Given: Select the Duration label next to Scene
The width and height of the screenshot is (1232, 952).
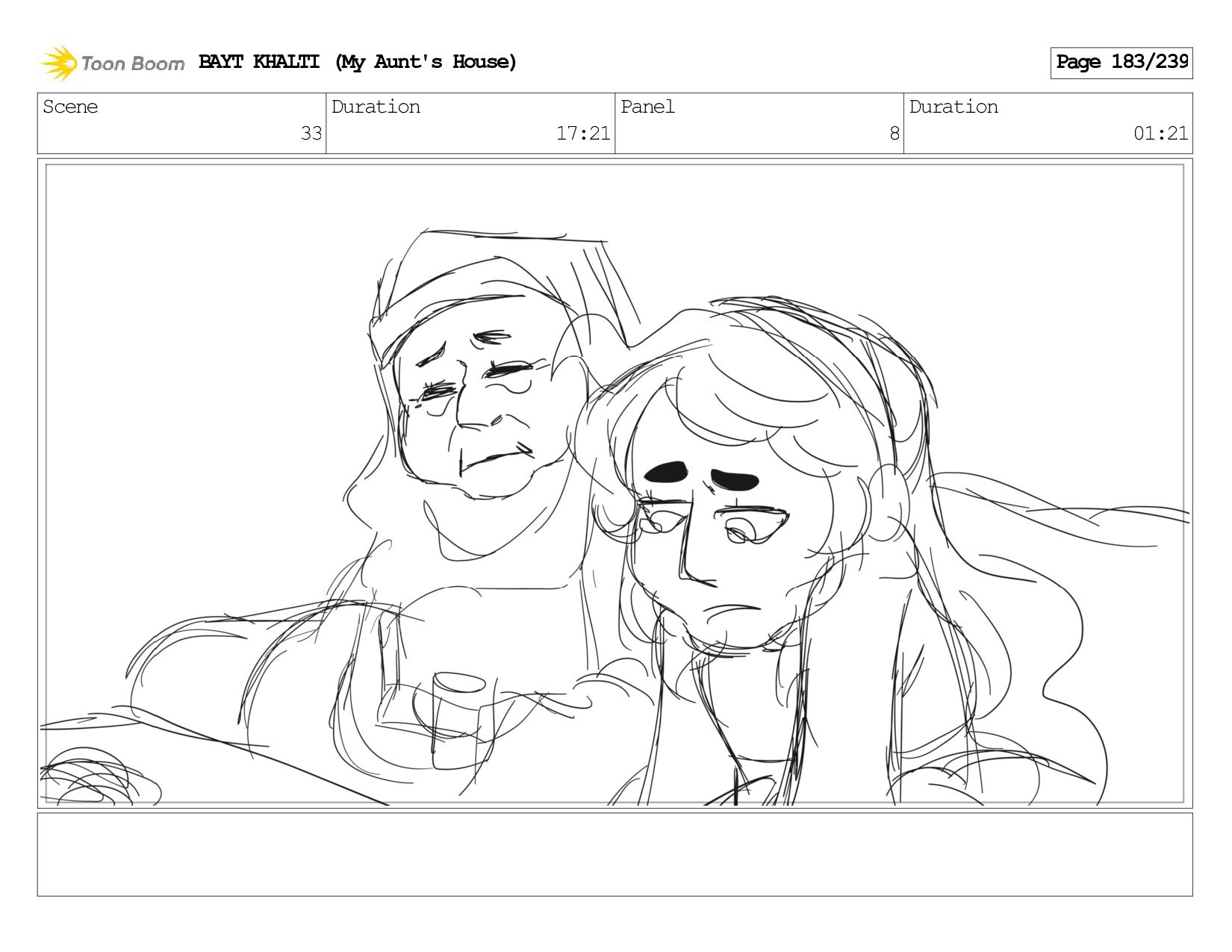Looking at the screenshot, I should [376, 107].
